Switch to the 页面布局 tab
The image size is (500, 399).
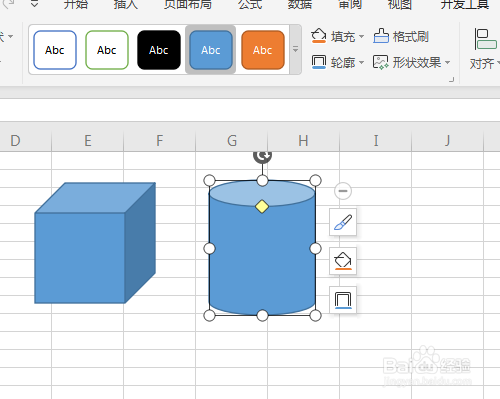(188, 4)
